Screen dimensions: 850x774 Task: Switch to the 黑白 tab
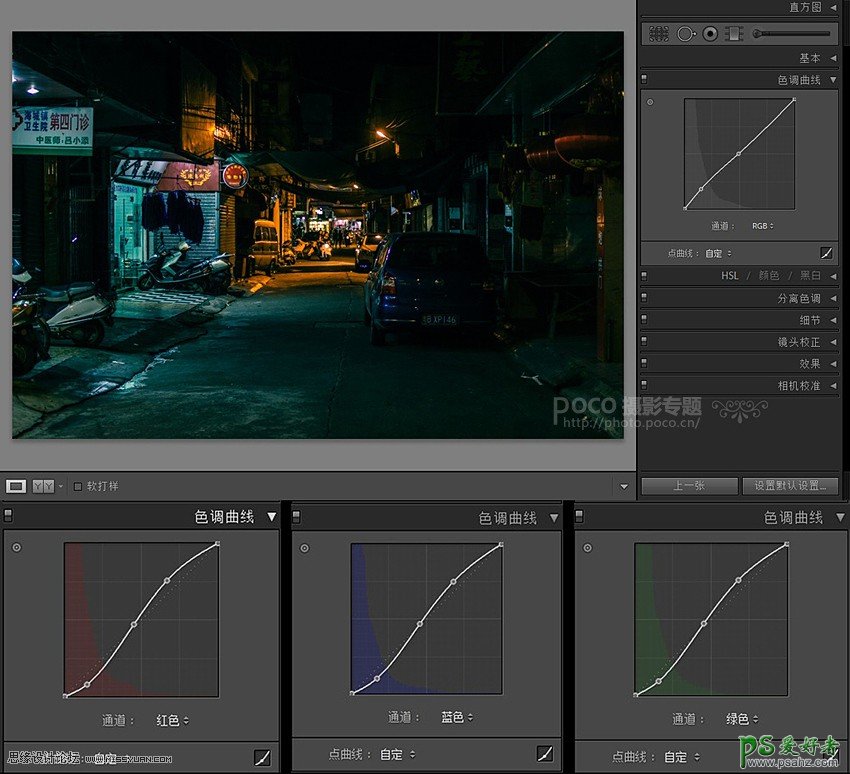tap(809, 276)
